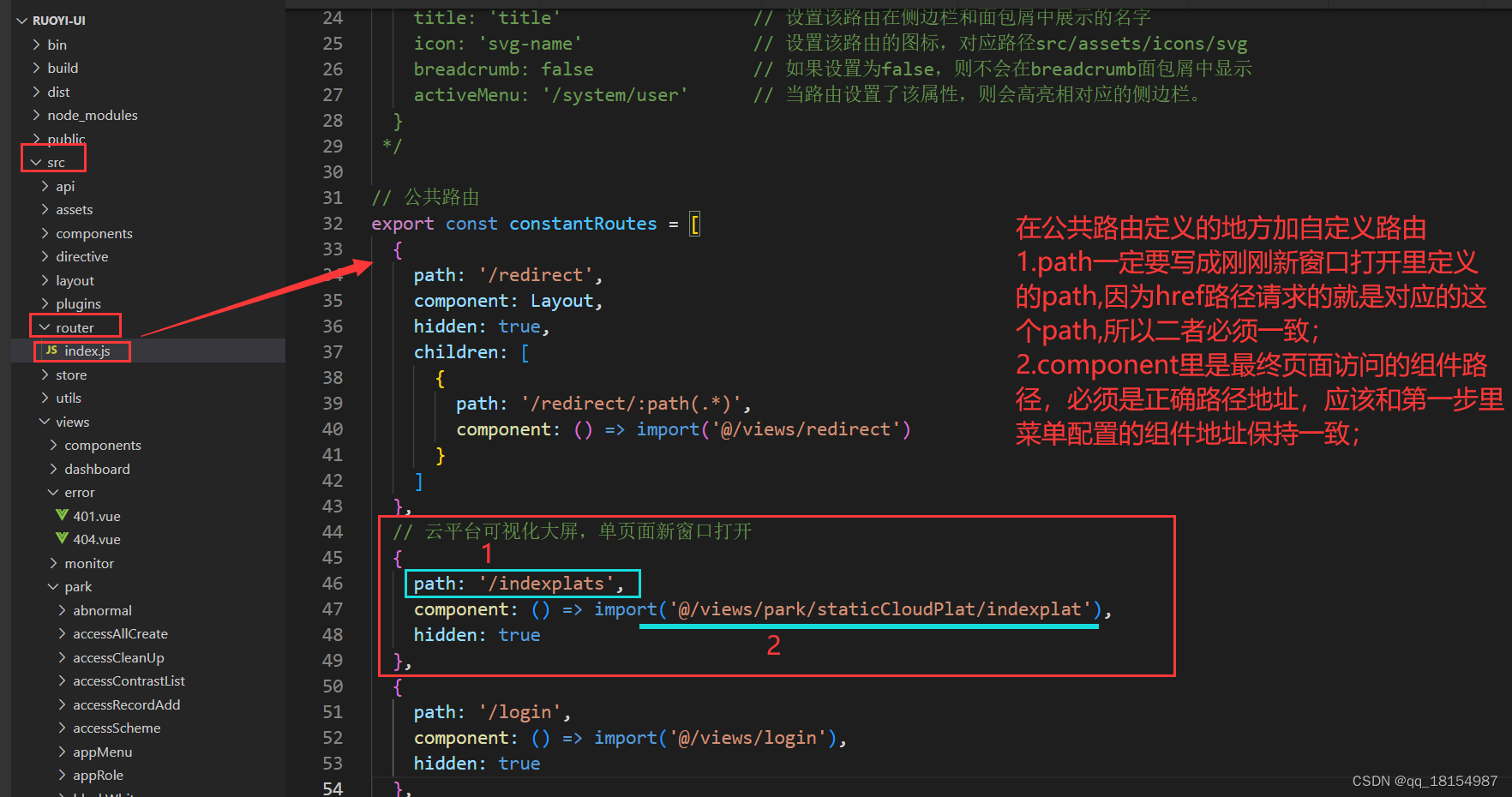Open the api folder
Screen dimensions: 1512x797
tap(65, 186)
